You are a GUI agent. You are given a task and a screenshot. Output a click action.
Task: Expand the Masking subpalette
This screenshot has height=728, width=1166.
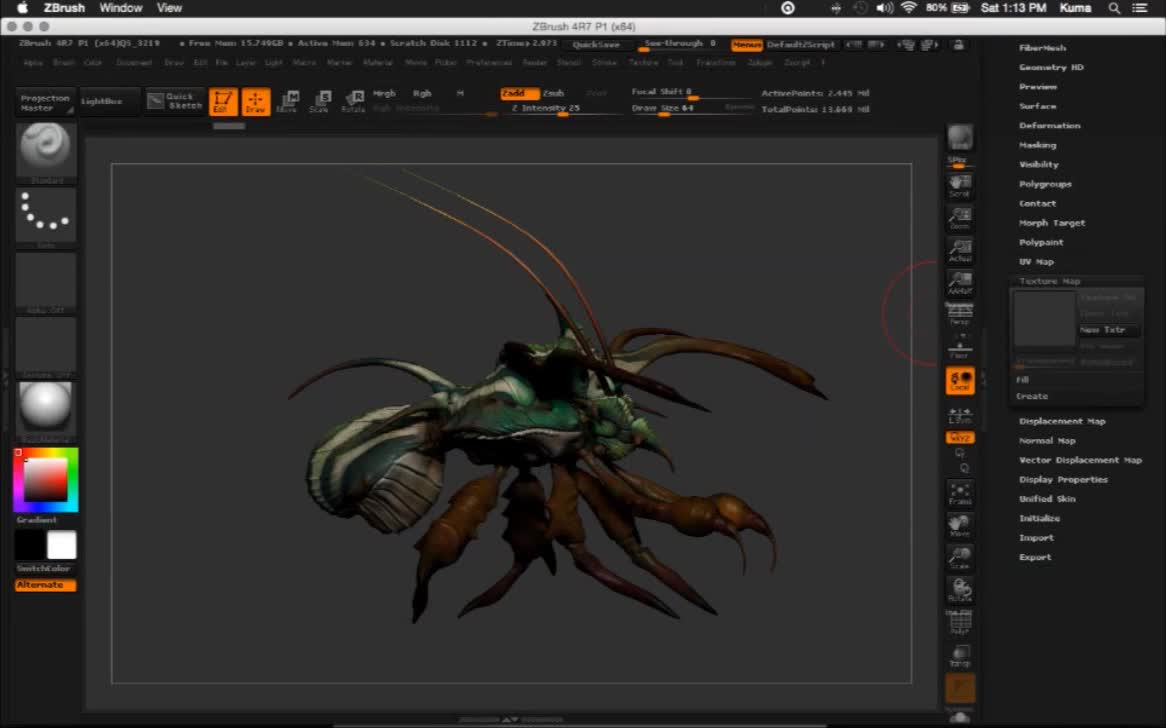[x=1037, y=145]
